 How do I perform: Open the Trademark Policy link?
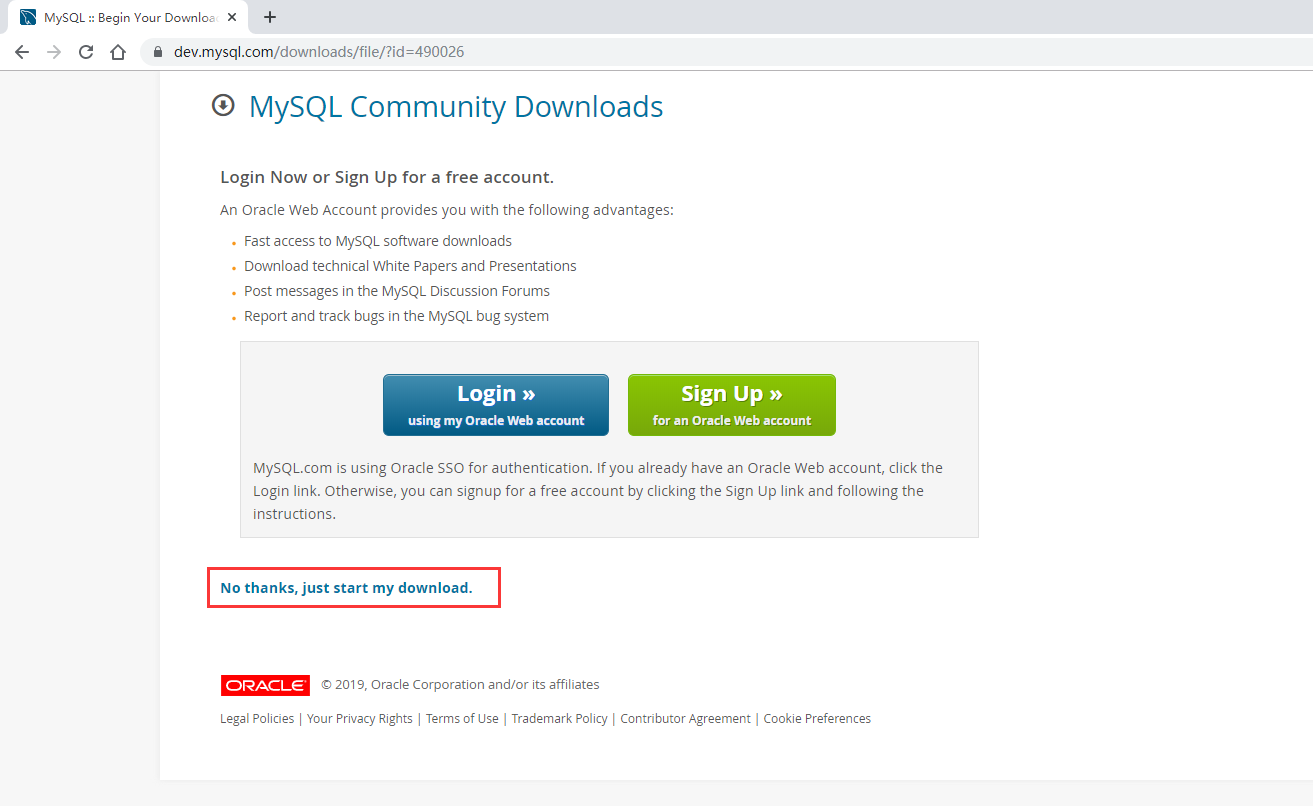(x=560, y=718)
